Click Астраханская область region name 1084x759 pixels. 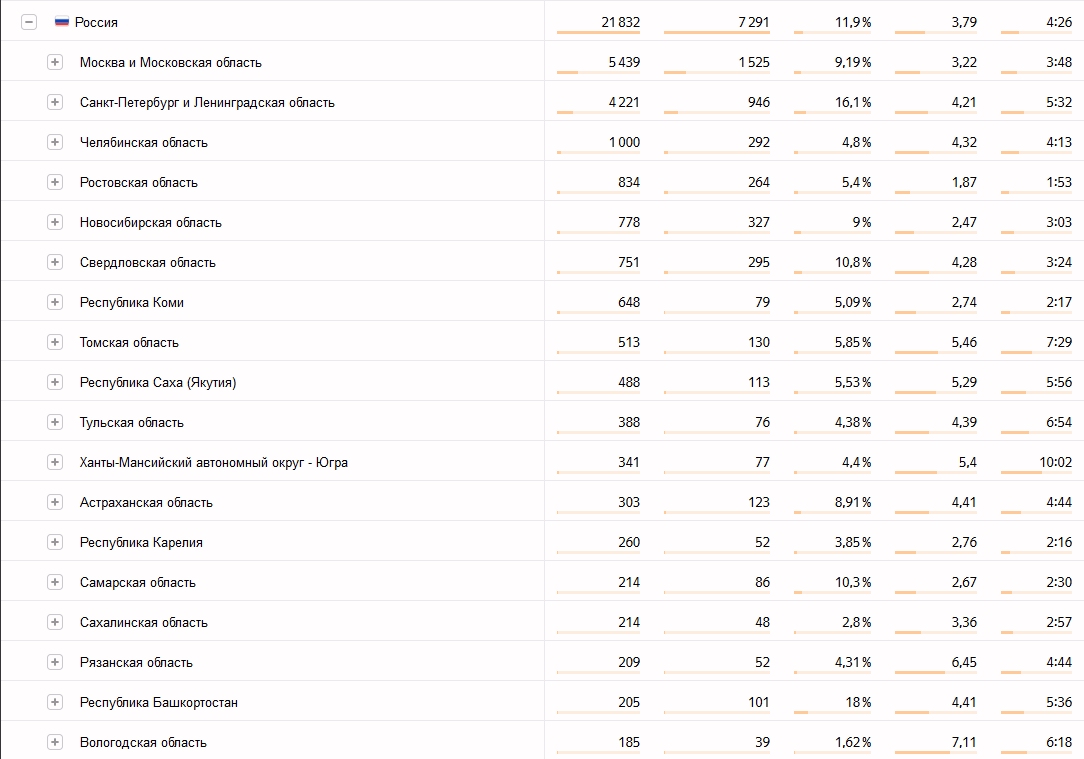point(146,503)
